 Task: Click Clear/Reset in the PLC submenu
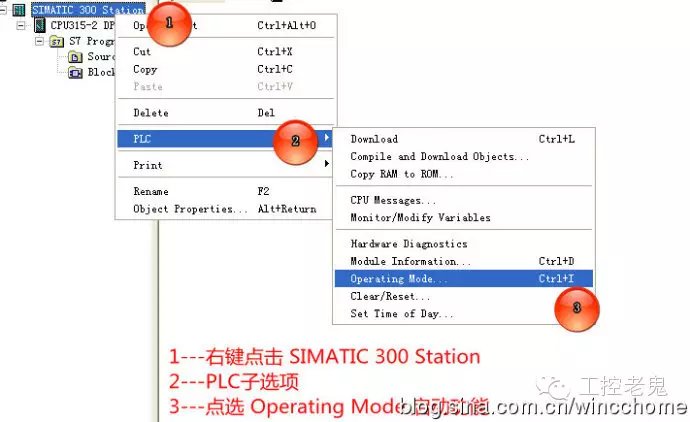390,297
